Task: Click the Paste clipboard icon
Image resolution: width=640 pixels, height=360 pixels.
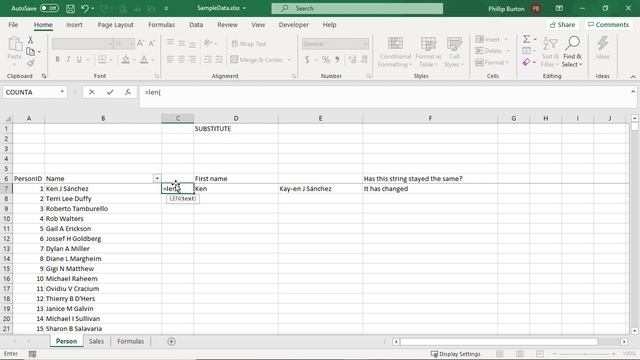Action: [x=15, y=44]
